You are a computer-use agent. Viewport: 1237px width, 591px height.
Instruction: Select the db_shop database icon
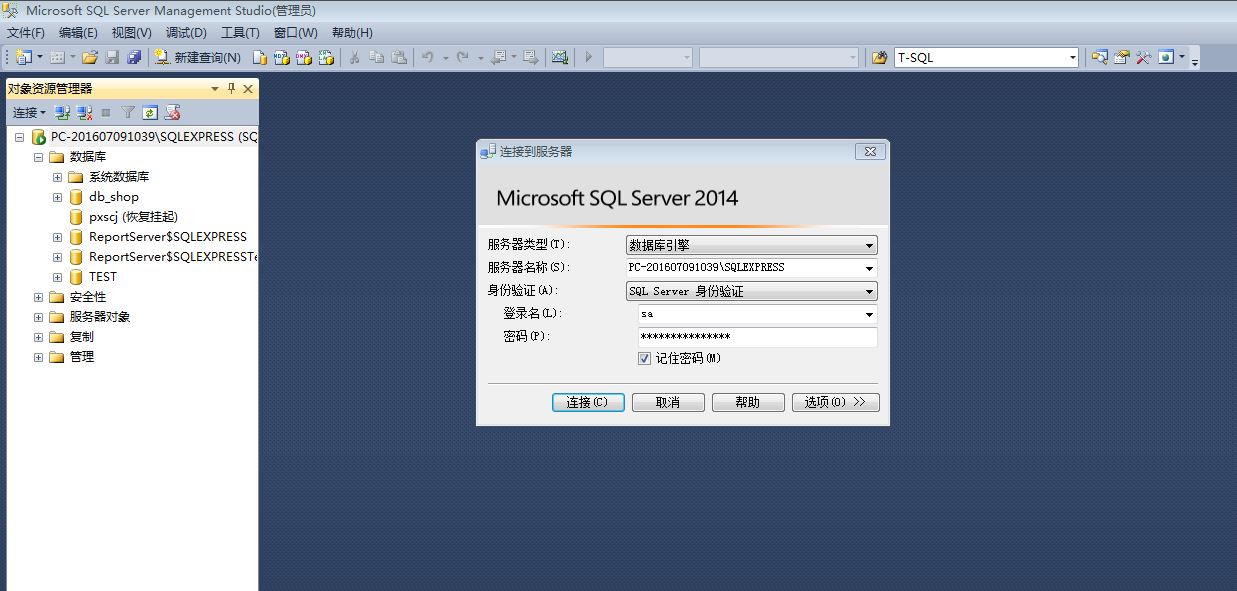[x=76, y=197]
